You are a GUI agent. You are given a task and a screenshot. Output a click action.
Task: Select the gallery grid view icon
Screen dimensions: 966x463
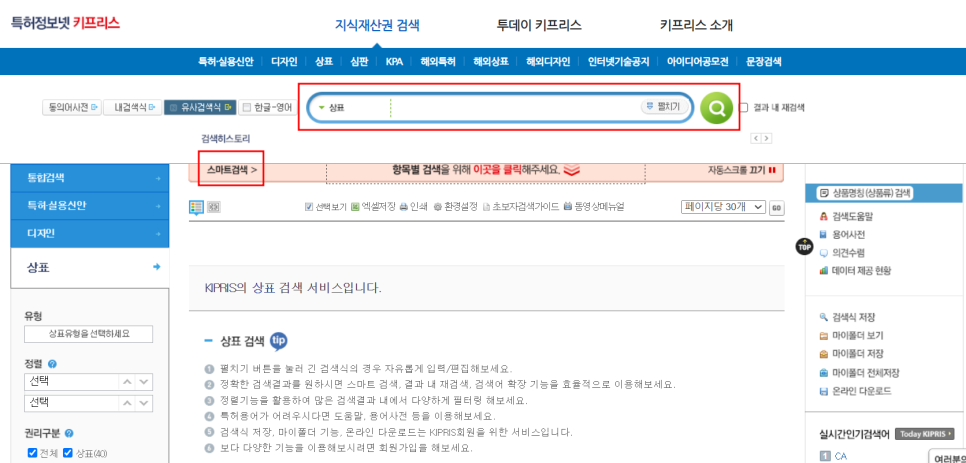(213, 207)
